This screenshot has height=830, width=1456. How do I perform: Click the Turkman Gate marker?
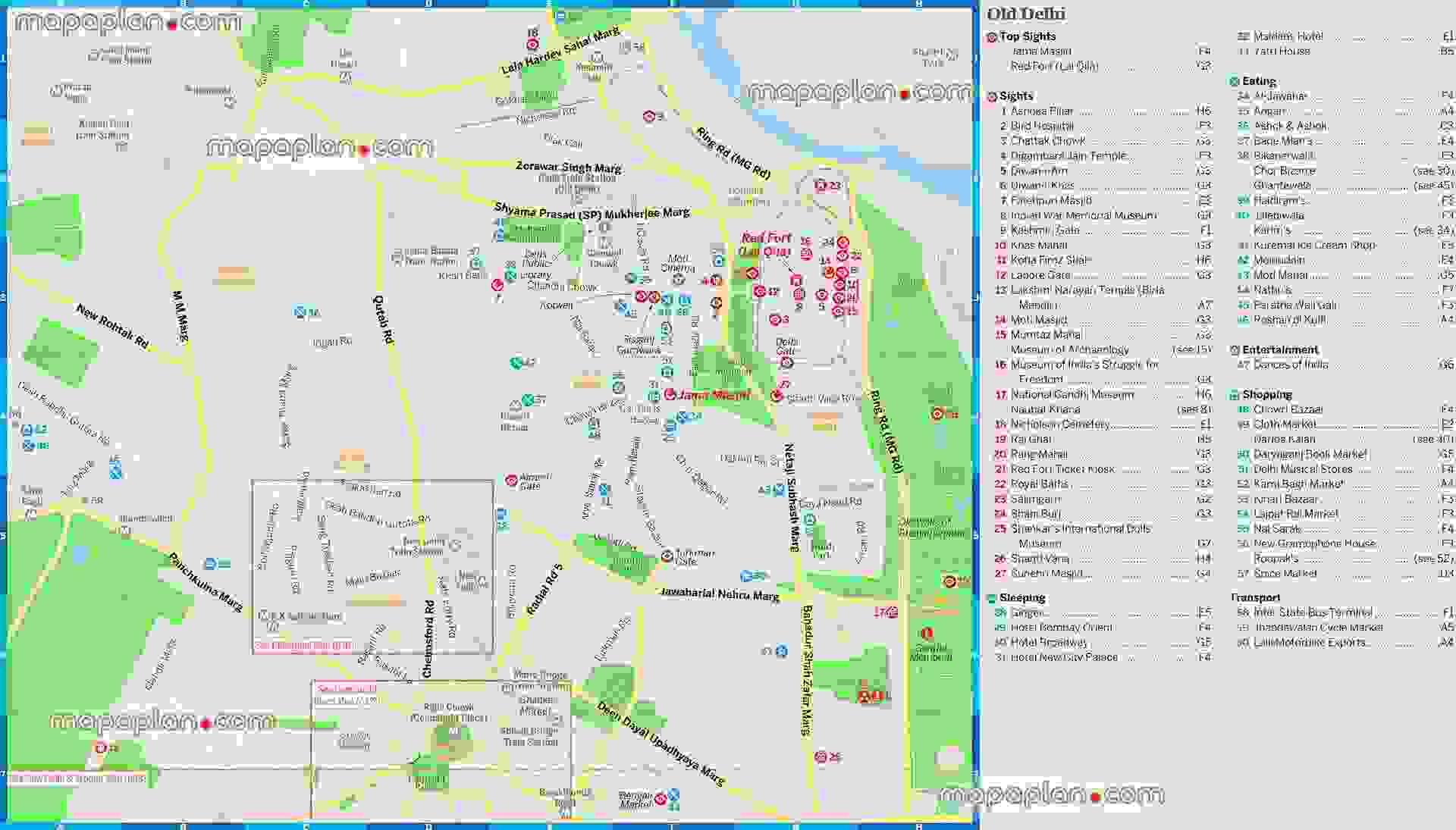[x=667, y=556]
